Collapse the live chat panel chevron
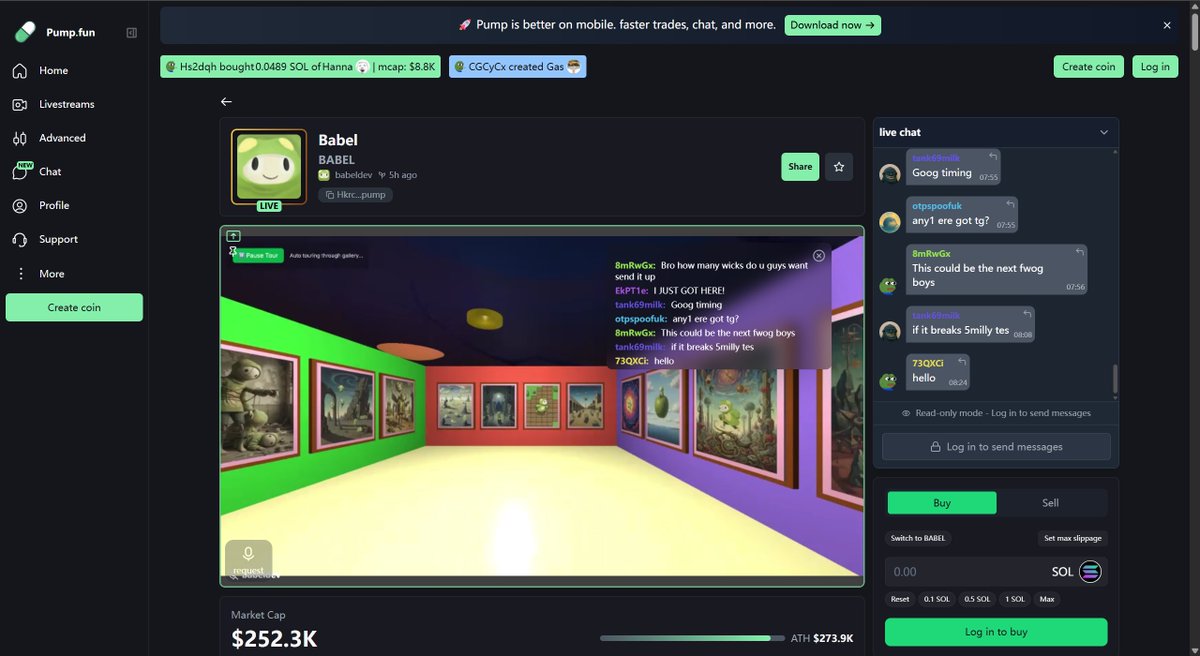 pos(1104,132)
